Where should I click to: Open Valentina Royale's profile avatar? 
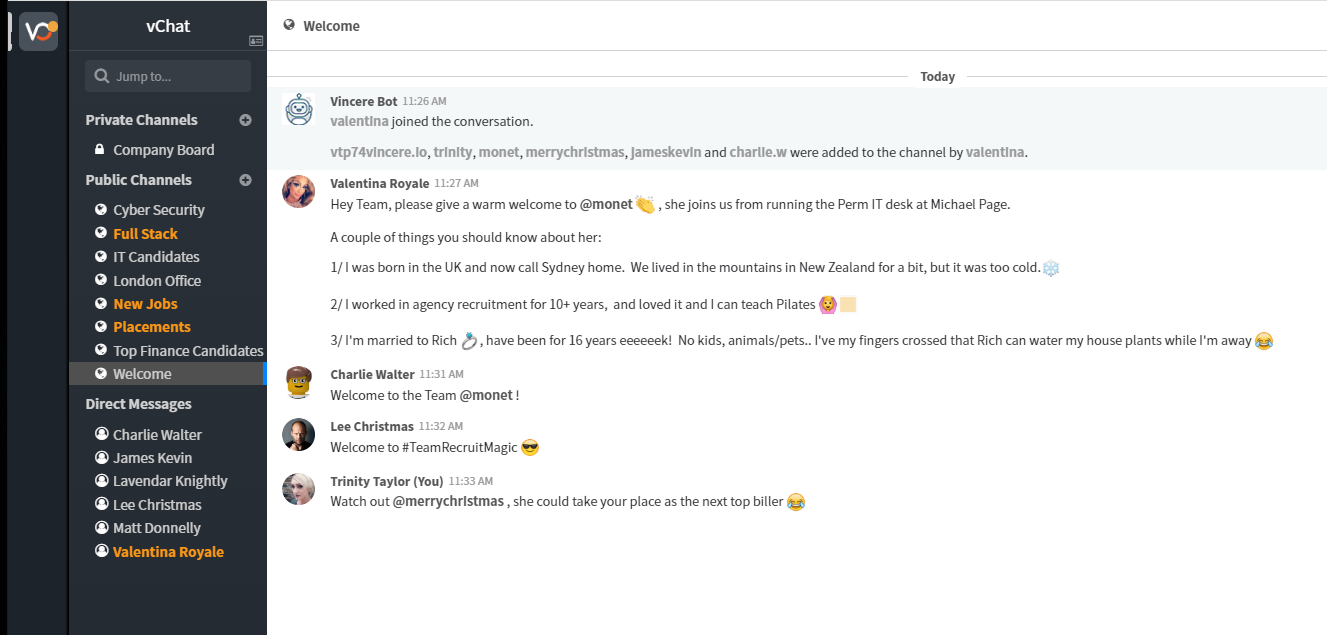tap(299, 191)
